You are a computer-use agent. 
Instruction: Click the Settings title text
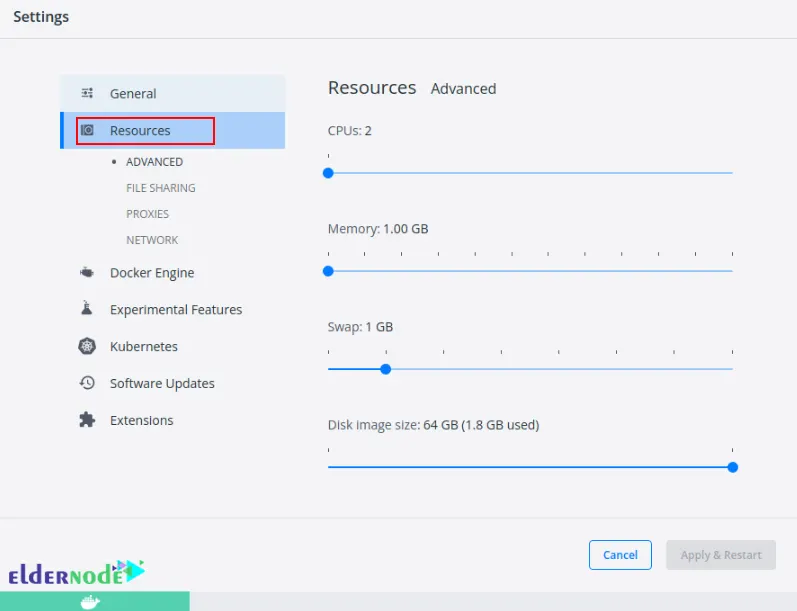(x=41, y=17)
